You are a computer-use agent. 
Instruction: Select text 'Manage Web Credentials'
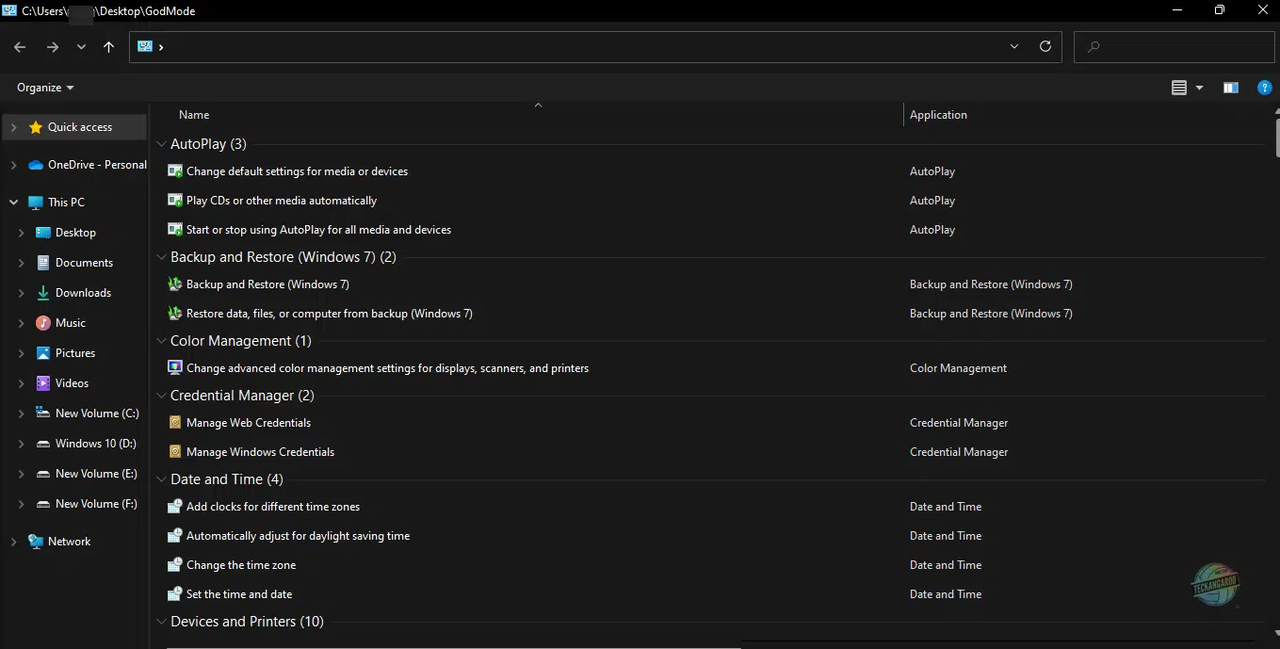tap(248, 423)
